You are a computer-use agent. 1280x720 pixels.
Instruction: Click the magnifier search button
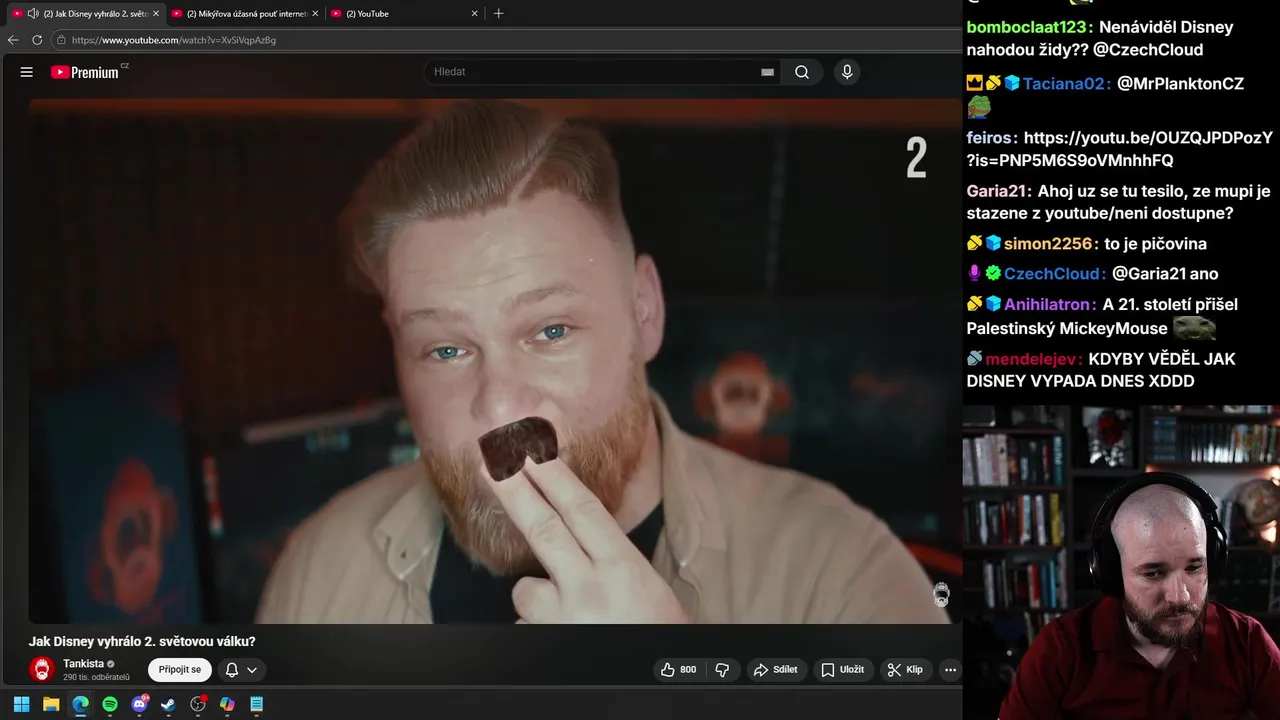point(802,72)
